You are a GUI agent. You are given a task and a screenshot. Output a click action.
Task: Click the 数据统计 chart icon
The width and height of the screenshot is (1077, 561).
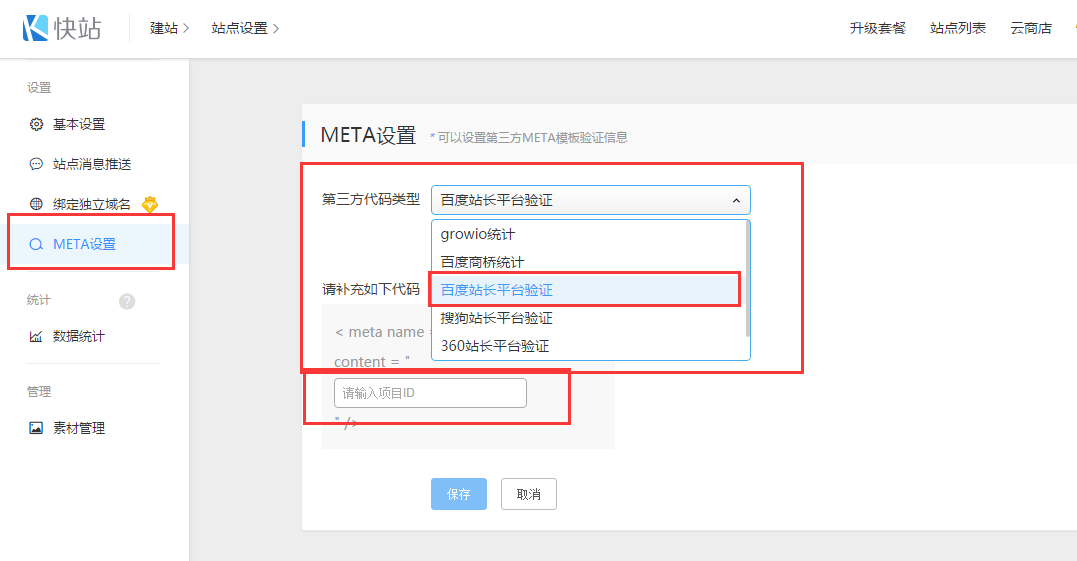(x=36, y=337)
